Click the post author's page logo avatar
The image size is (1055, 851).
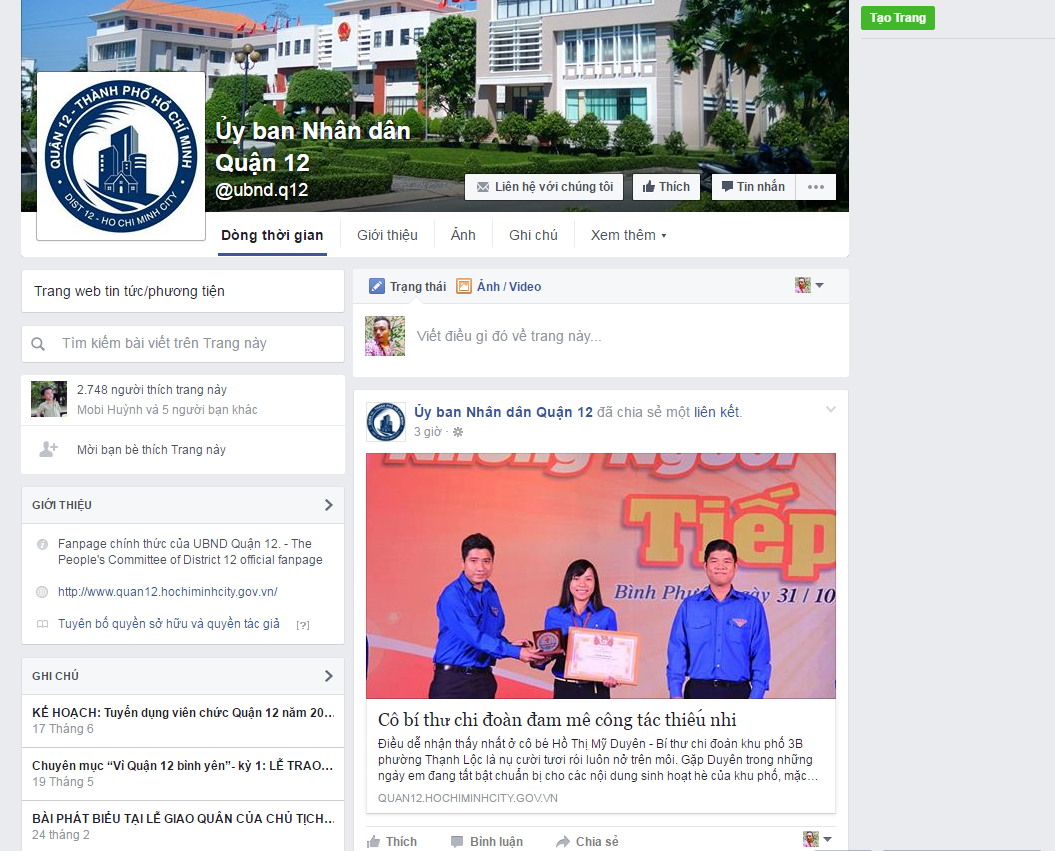386,422
